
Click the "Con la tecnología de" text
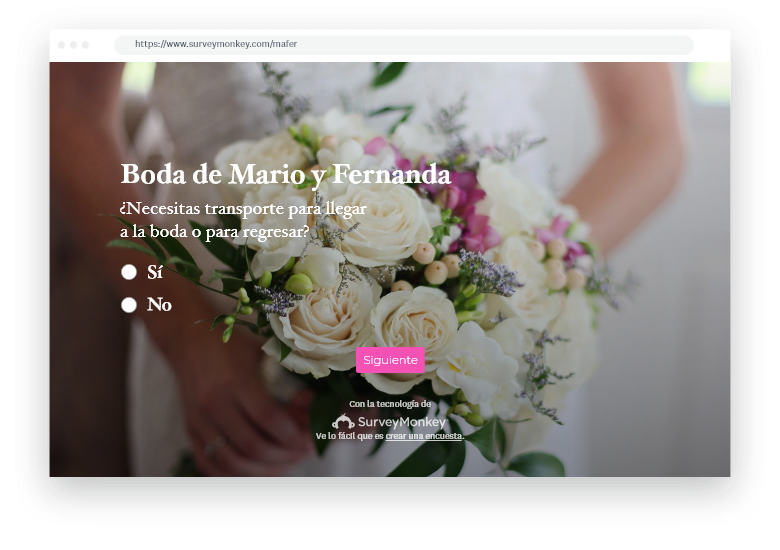click(x=390, y=404)
